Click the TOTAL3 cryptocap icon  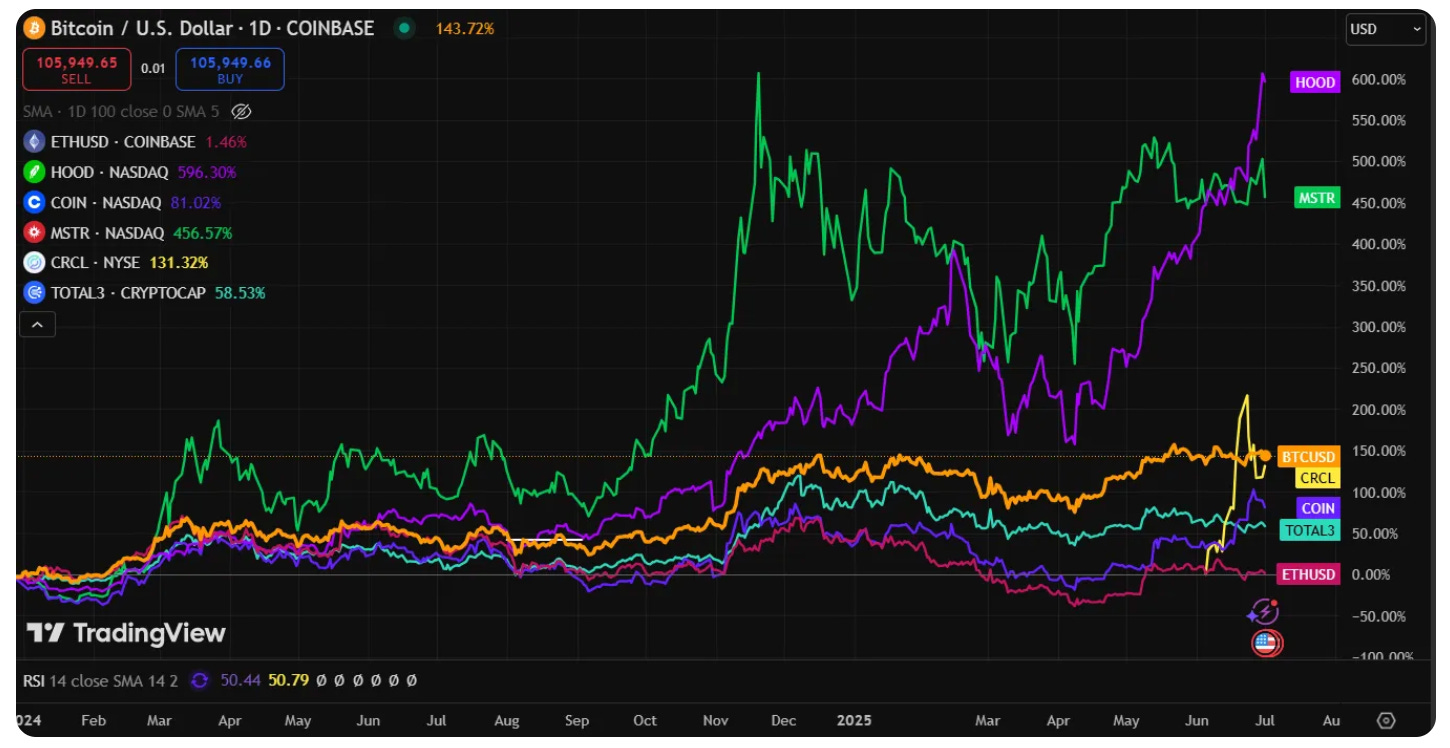point(35,293)
